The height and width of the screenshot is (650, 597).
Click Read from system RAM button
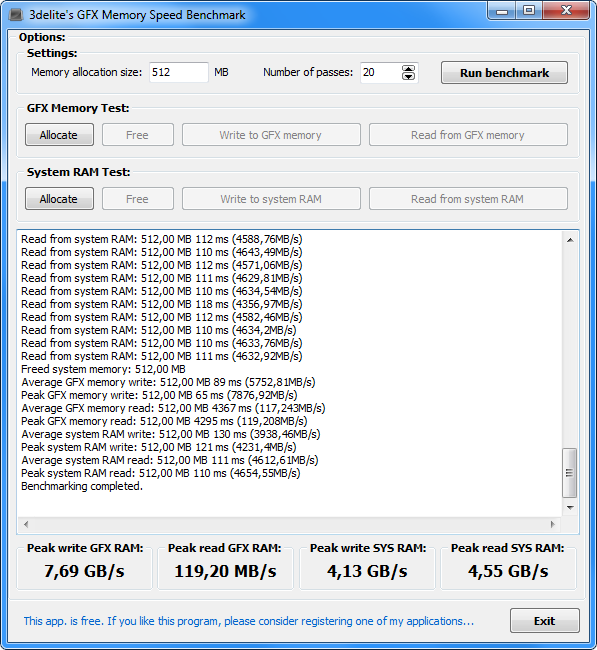[x=468, y=199]
